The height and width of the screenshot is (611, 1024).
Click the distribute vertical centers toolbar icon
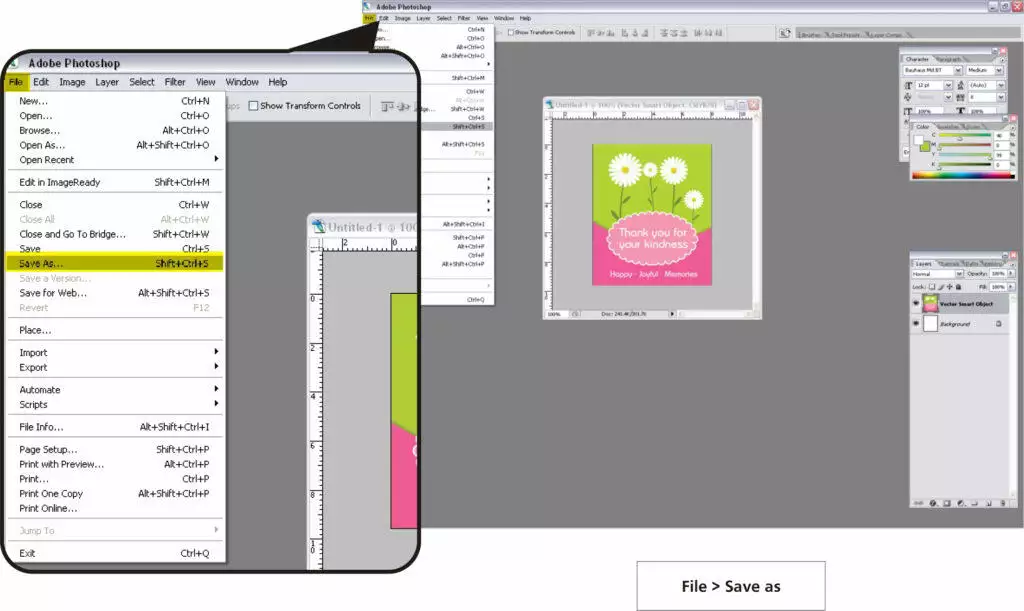click(x=674, y=32)
